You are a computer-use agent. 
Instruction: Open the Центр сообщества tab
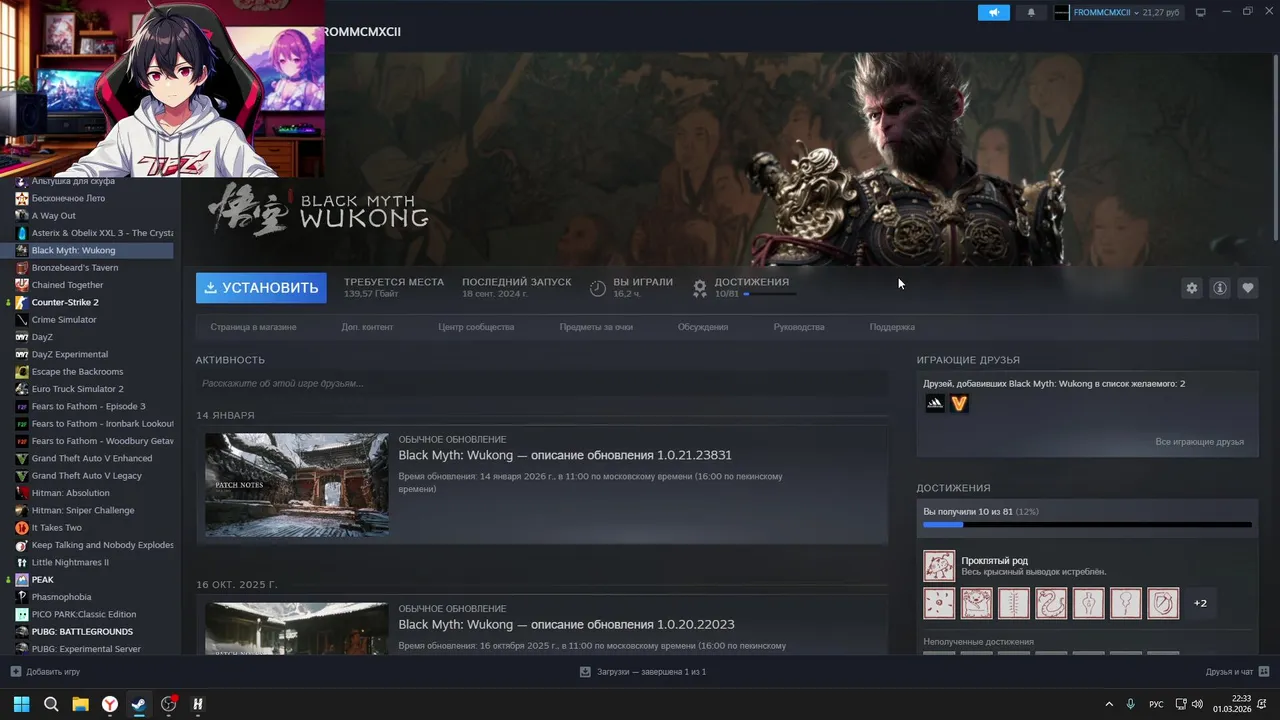[476, 327]
